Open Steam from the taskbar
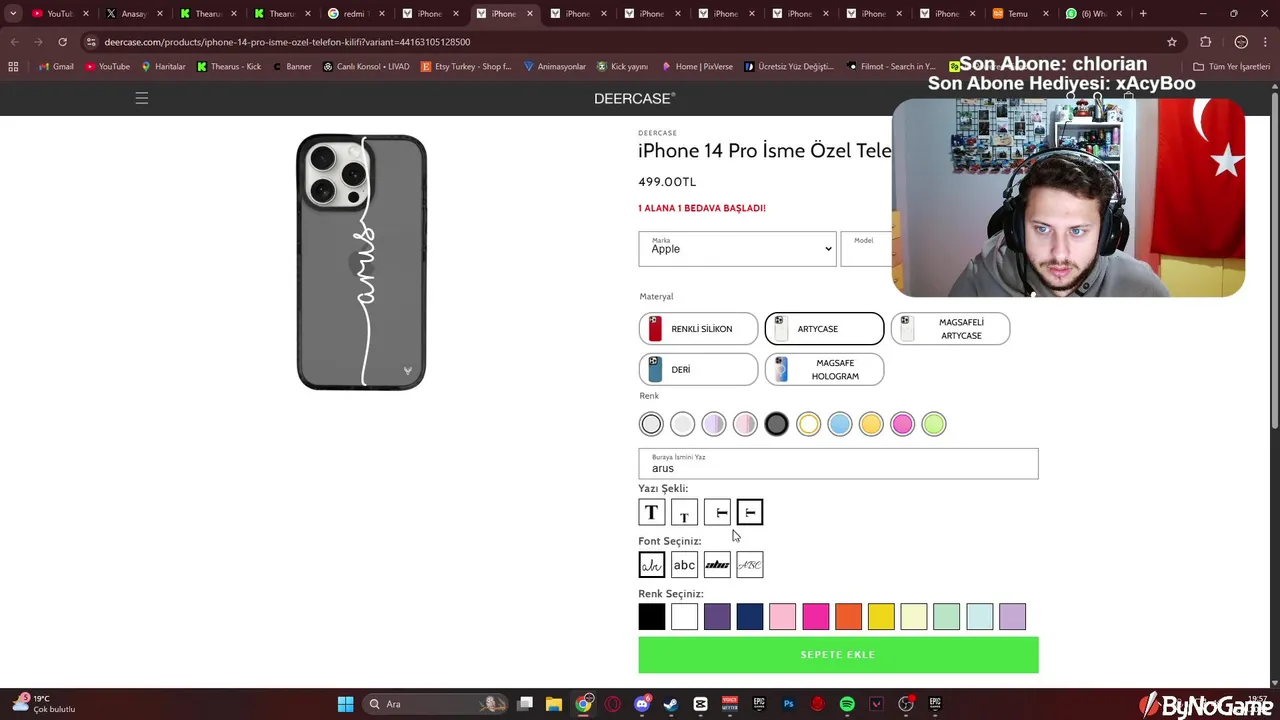Viewport: 1280px width, 720px height. coord(671,704)
